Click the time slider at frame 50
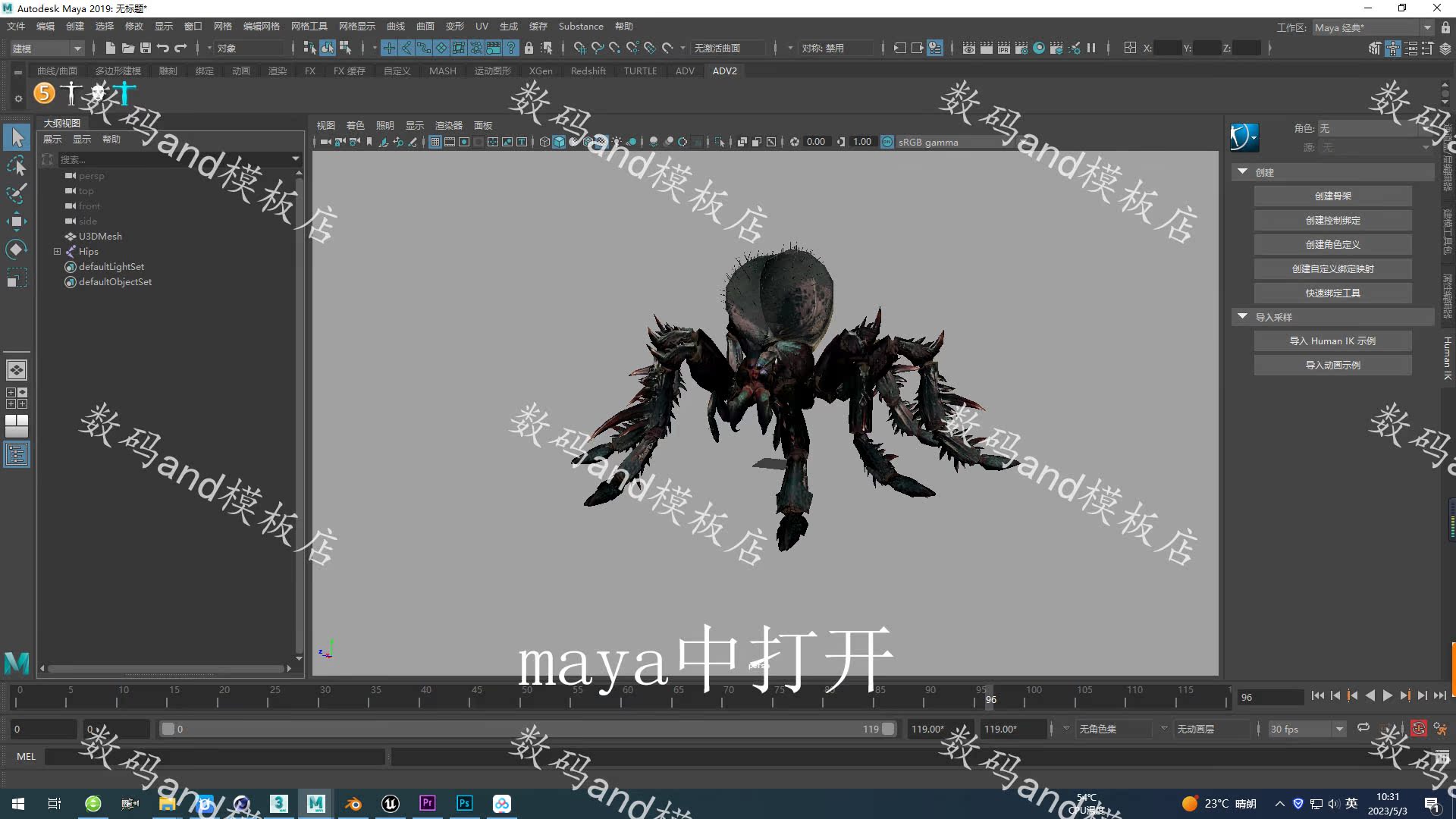Viewport: 1456px width, 819px height. pyautogui.click(x=526, y=697)
